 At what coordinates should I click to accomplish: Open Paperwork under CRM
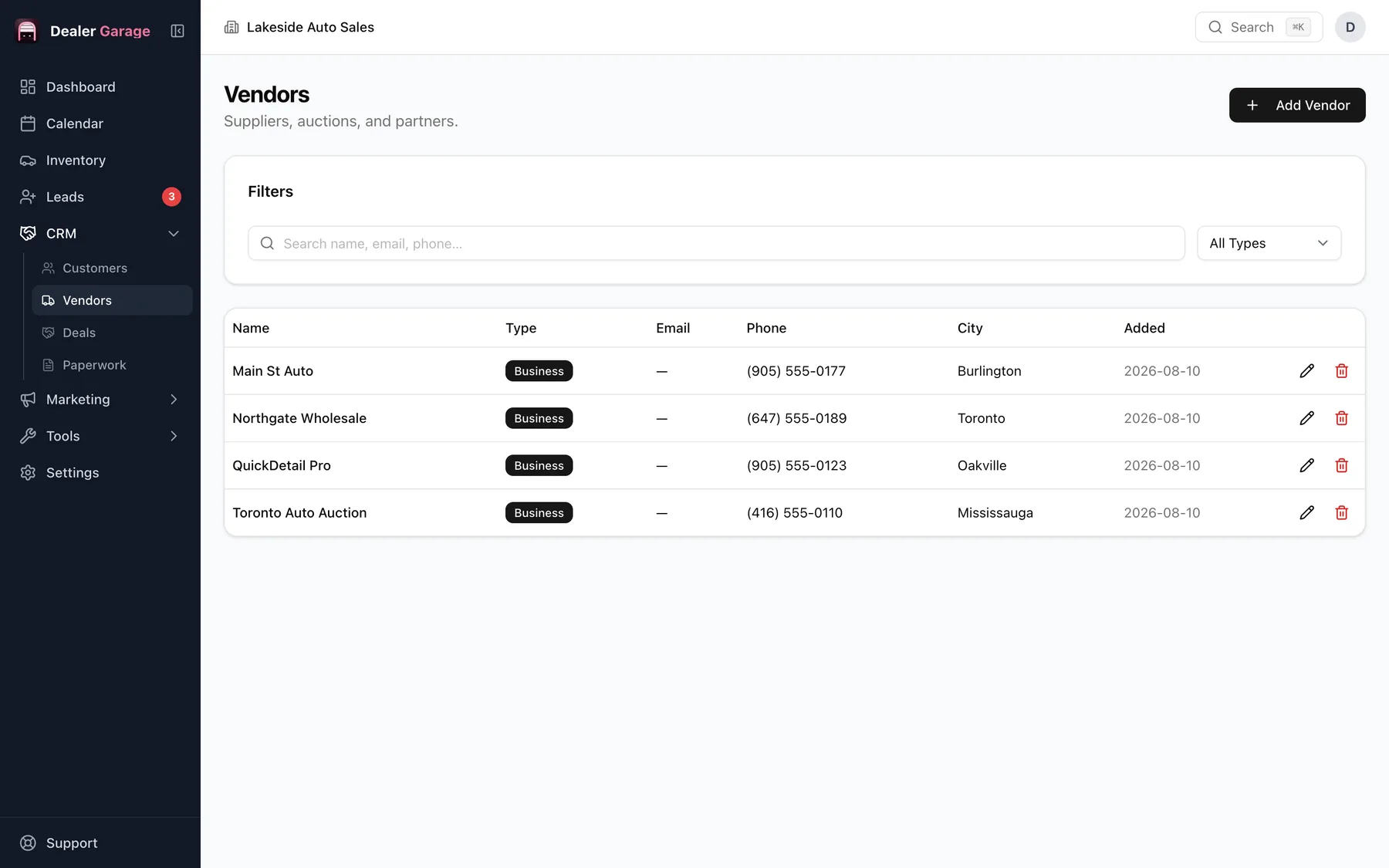pos(113,365)
